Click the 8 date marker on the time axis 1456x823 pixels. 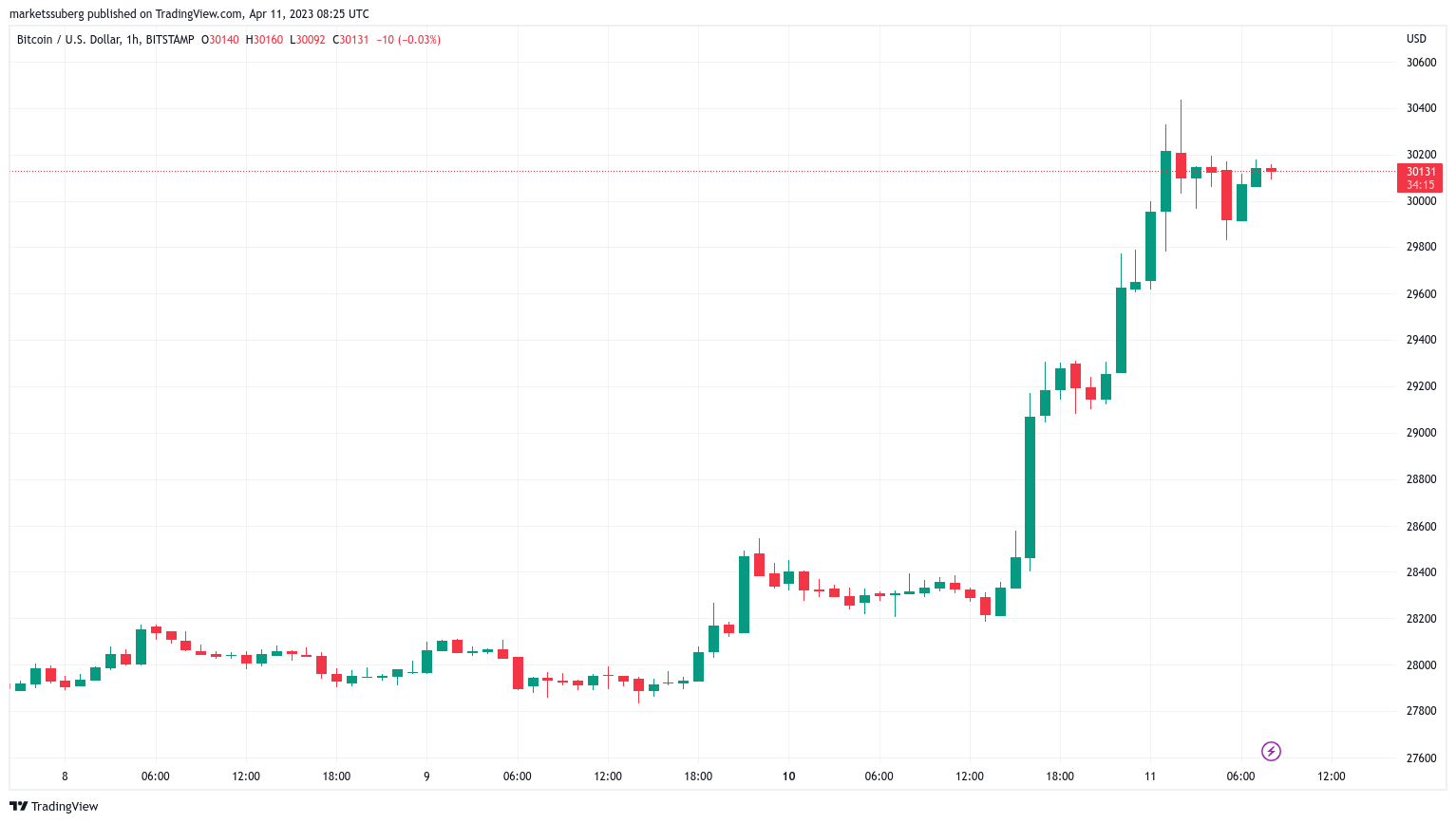point(65,776)
